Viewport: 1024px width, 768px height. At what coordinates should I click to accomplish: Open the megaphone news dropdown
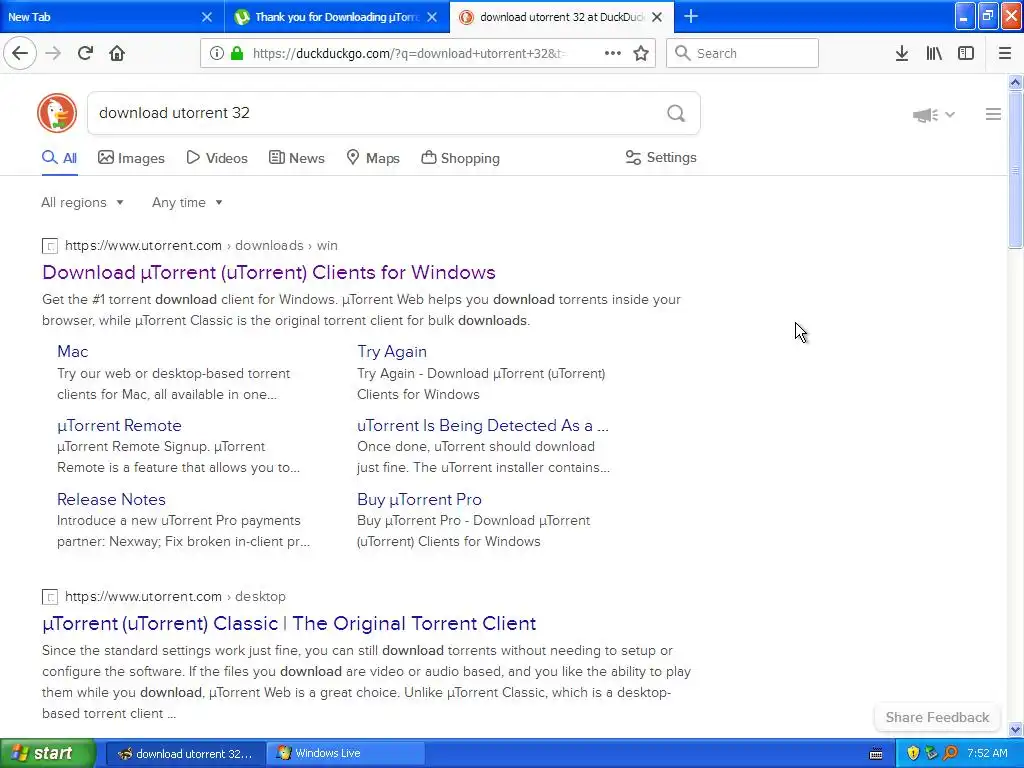tap(934, 115)
